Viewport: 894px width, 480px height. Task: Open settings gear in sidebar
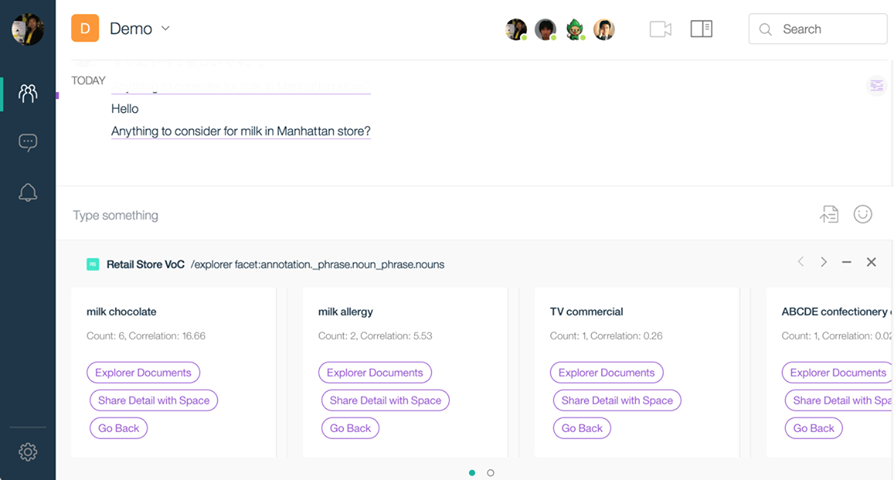pos(28,452)
